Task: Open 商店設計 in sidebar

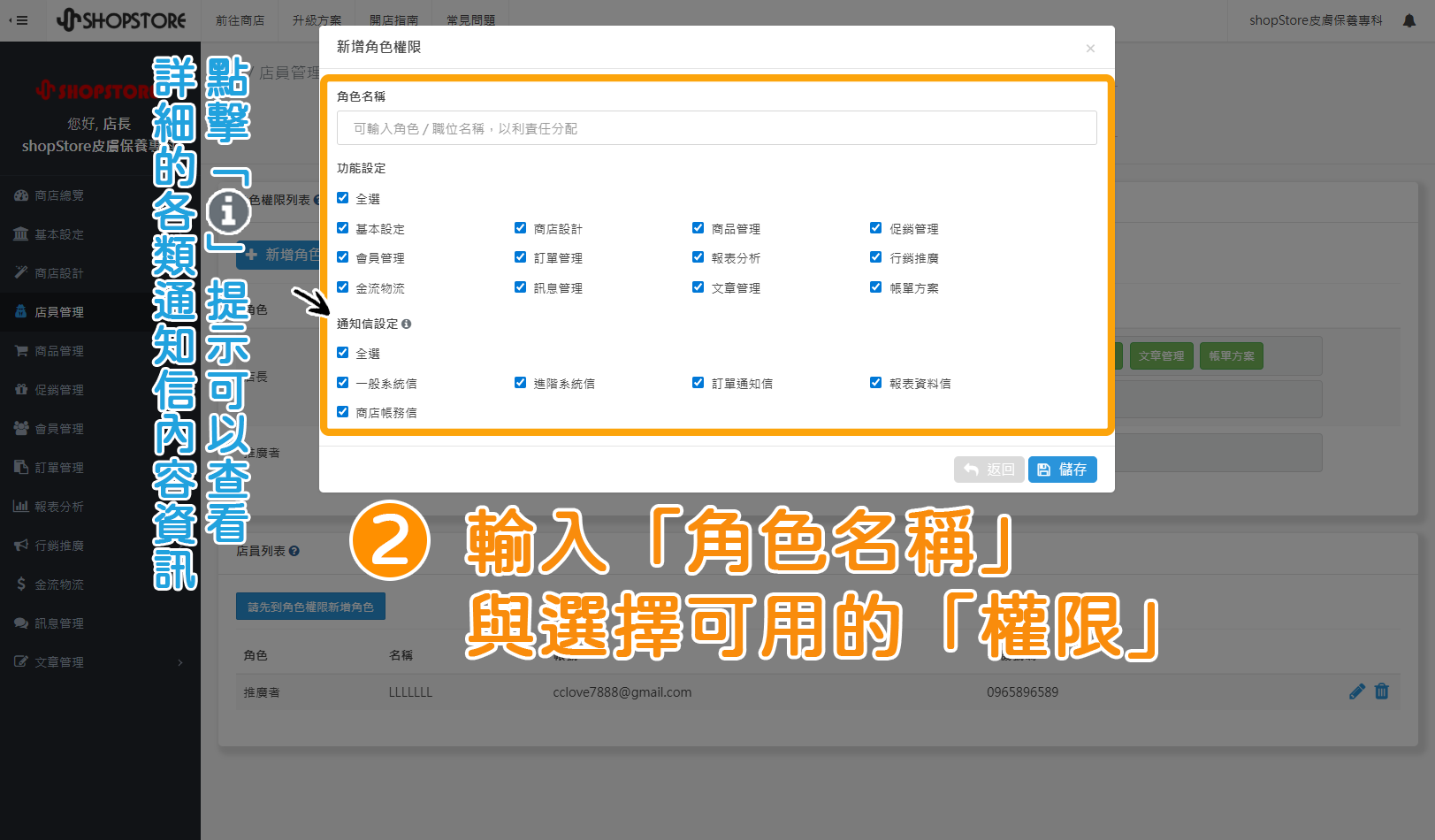Action: (x=59, y=273)
